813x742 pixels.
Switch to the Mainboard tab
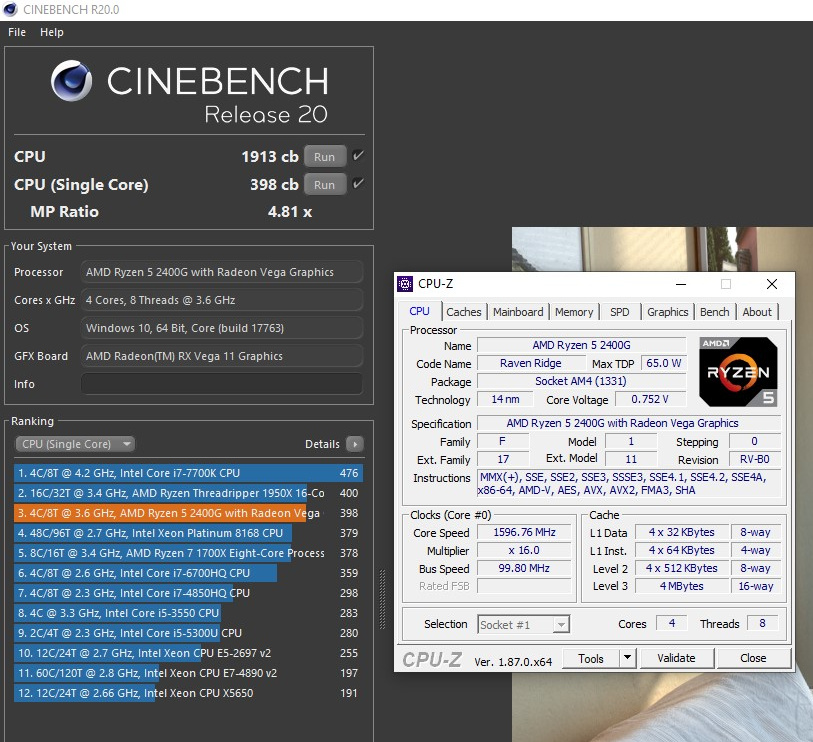pyautogui.click(x=518, y=312)
